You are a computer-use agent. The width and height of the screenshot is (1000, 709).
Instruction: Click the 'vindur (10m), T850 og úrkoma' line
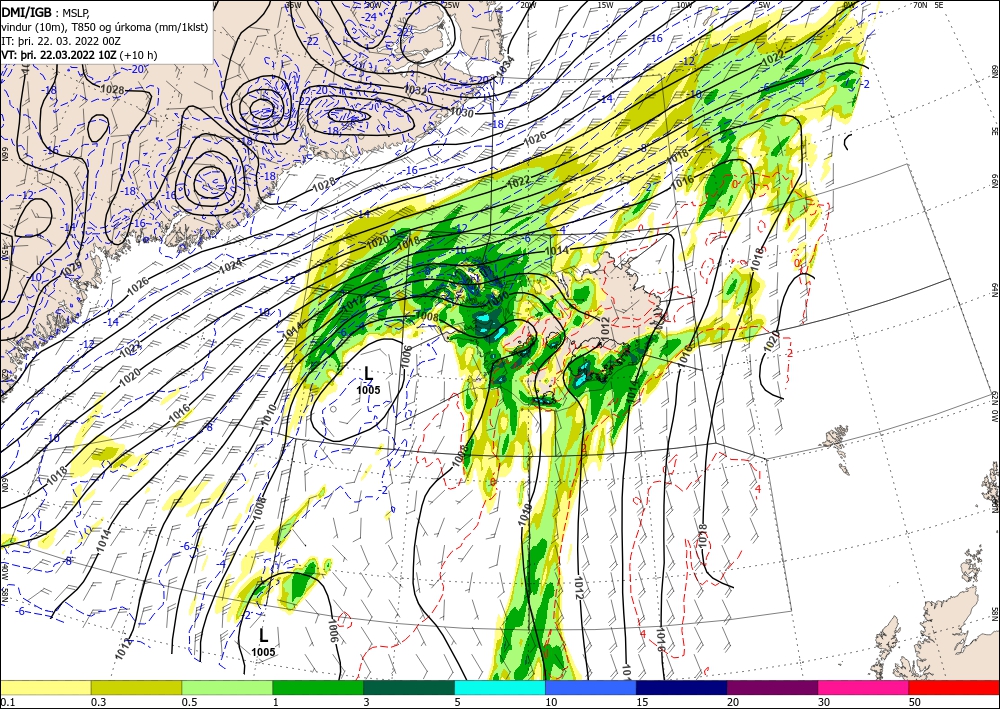[105, 27]
